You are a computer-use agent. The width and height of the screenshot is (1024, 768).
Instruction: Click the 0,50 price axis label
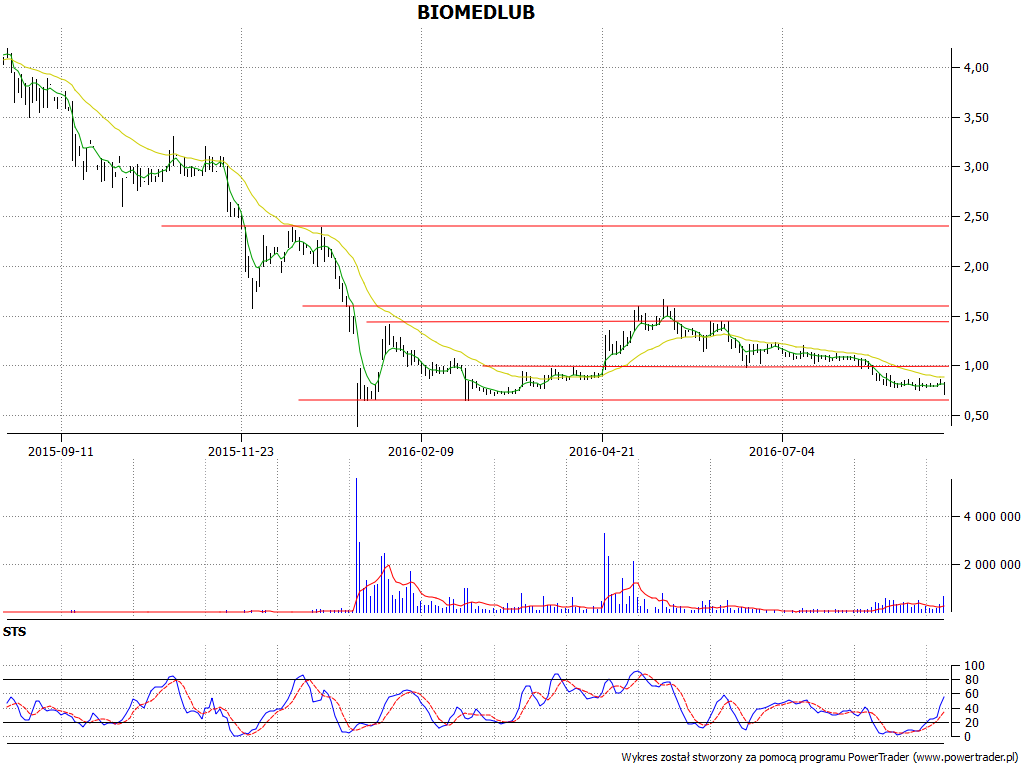[x=975, y=416]
